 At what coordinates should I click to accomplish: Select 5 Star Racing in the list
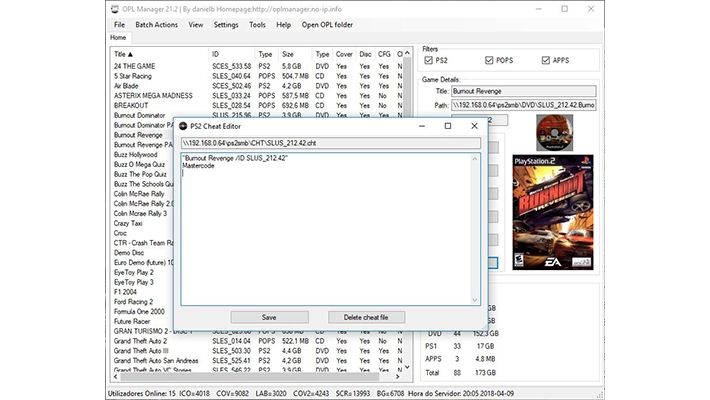tap(133, 76)
